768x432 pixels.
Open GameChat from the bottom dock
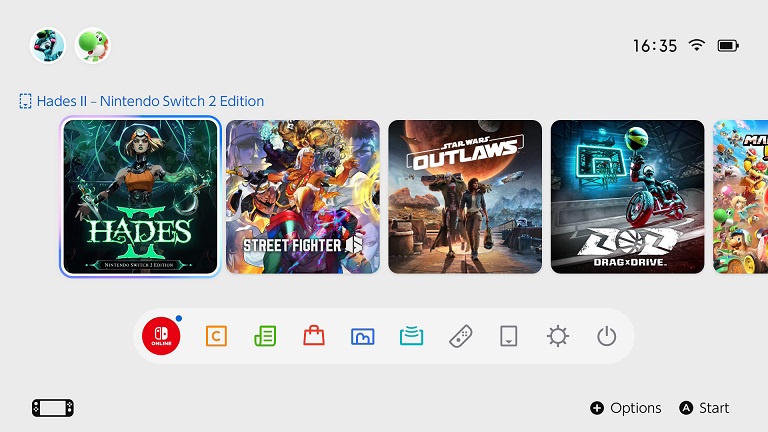216,336
